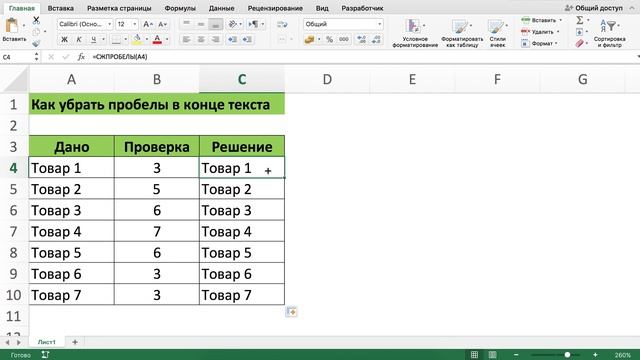This screenshot has height=360, width=640.
Task: Click the accounting currency format icon
Action: coord(309,40)
